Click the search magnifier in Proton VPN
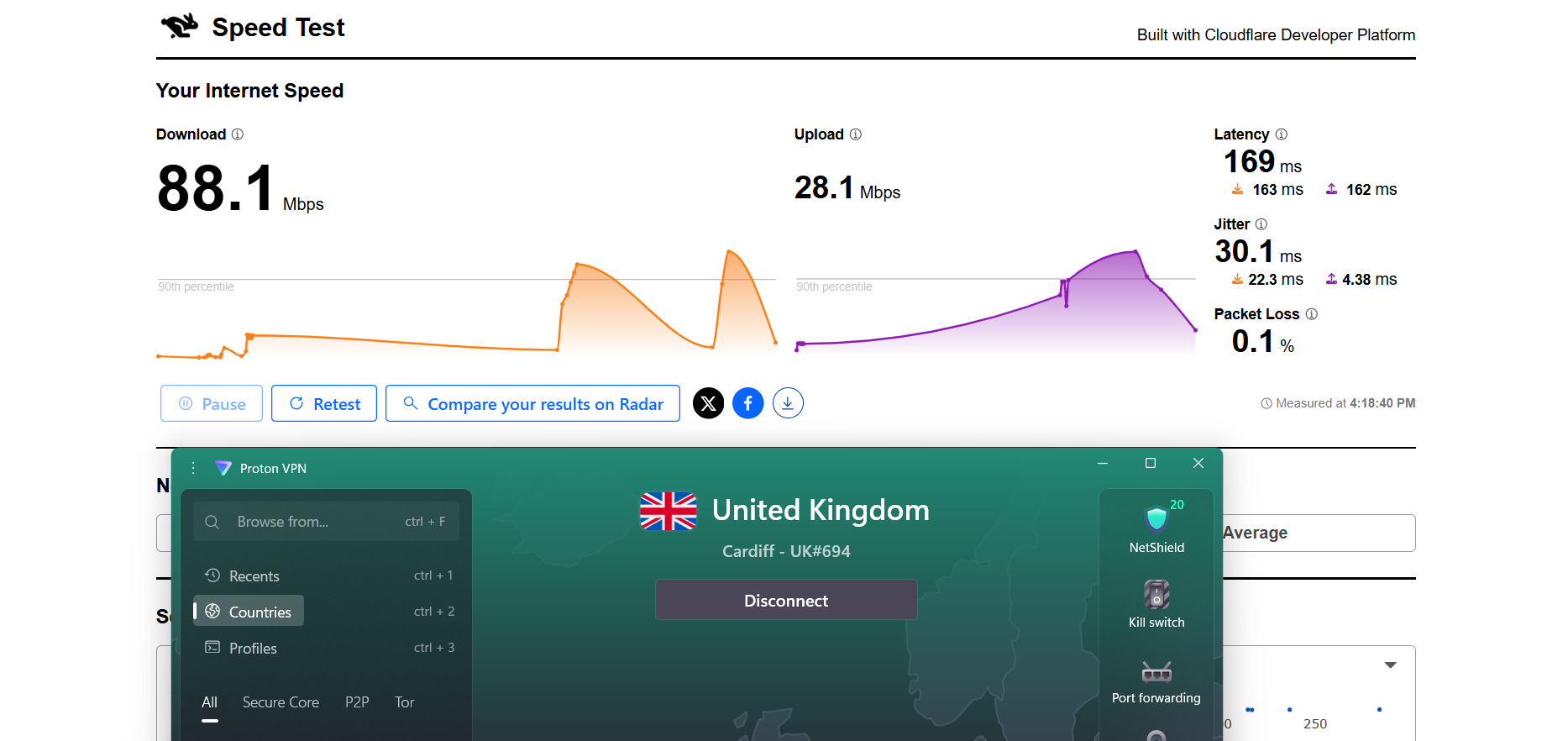The height and width of the screenshot is (741, 1568). (x=212, y=522)
